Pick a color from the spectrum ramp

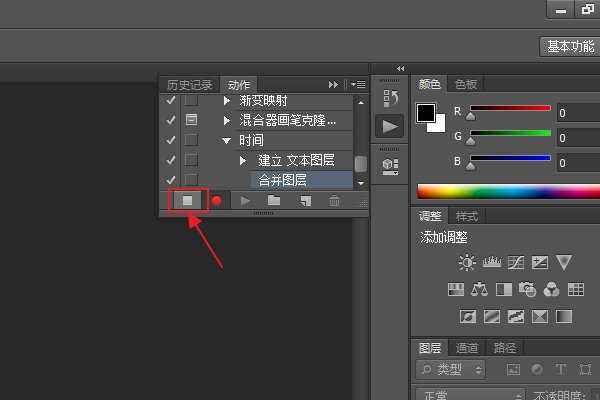[509, 191]
